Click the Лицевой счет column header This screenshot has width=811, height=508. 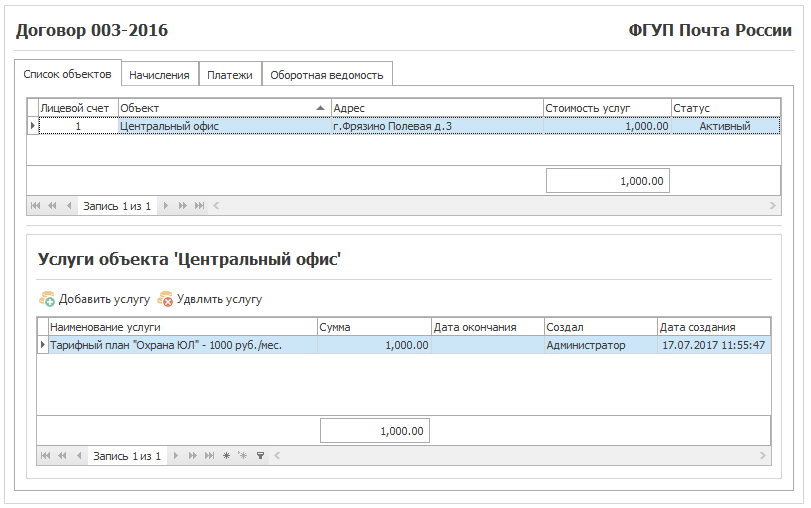coord(79,108)
